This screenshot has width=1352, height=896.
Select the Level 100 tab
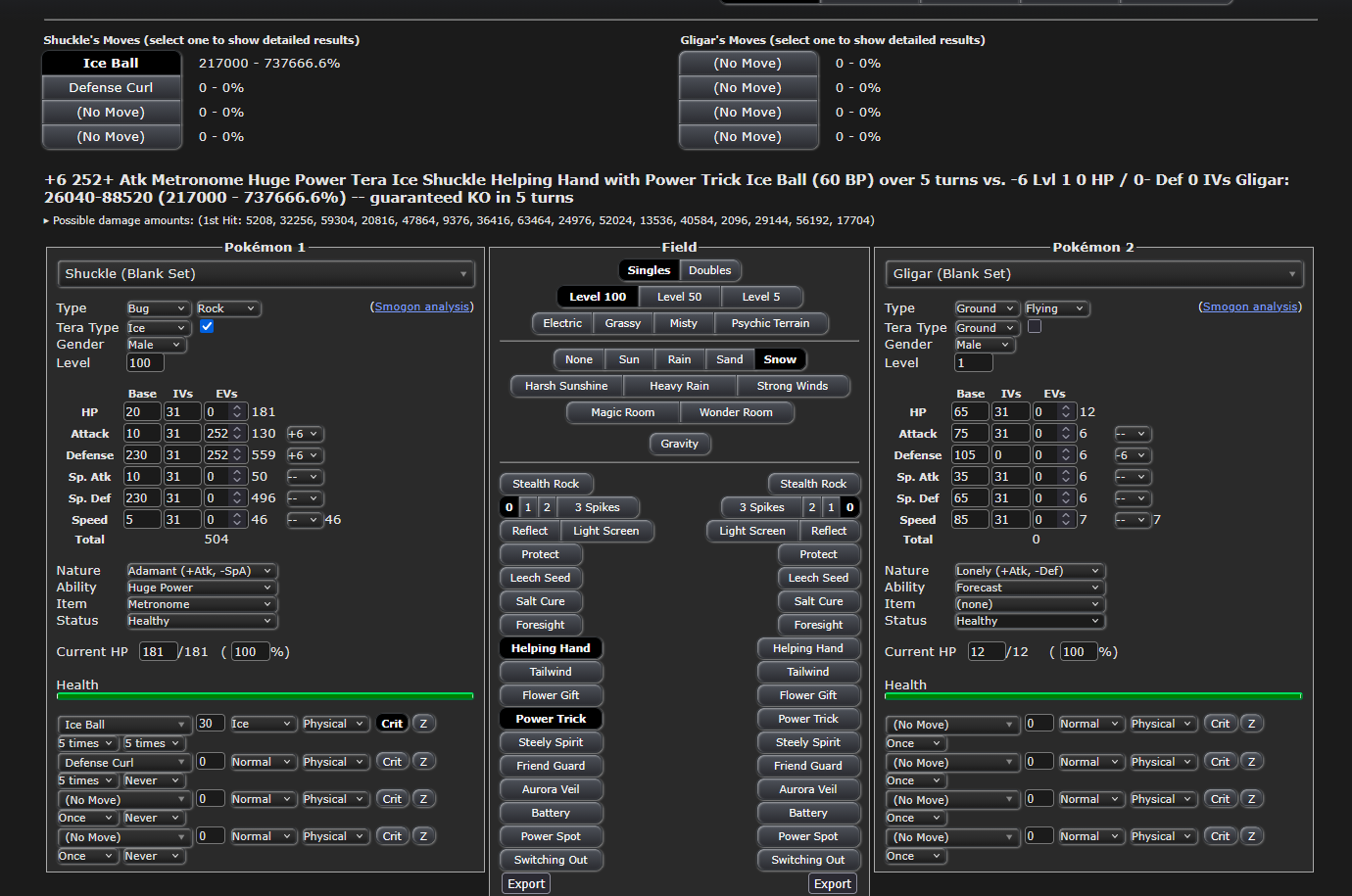598,297
